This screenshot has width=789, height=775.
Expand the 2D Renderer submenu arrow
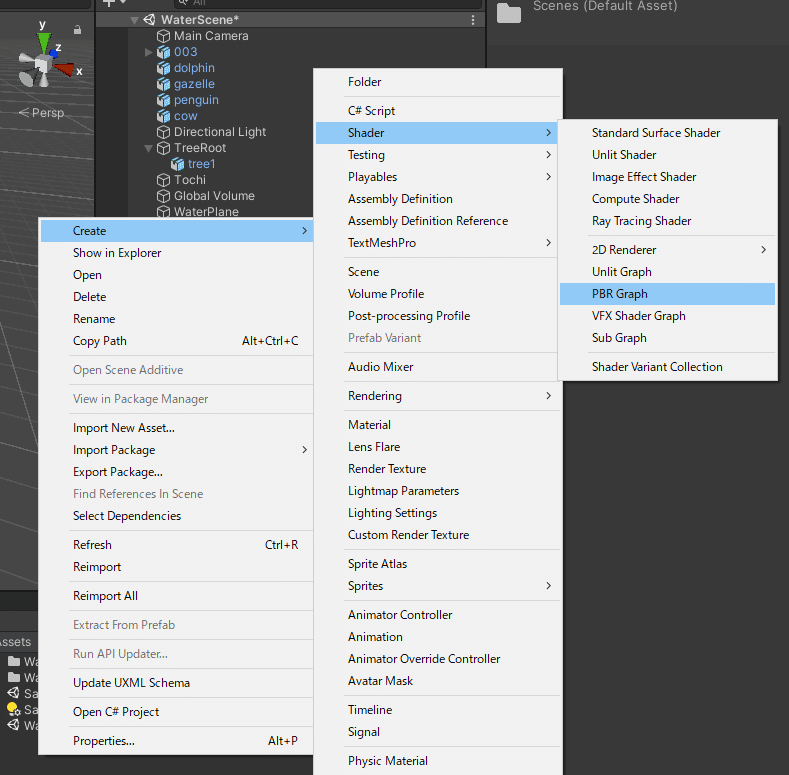tap(764, 250)
